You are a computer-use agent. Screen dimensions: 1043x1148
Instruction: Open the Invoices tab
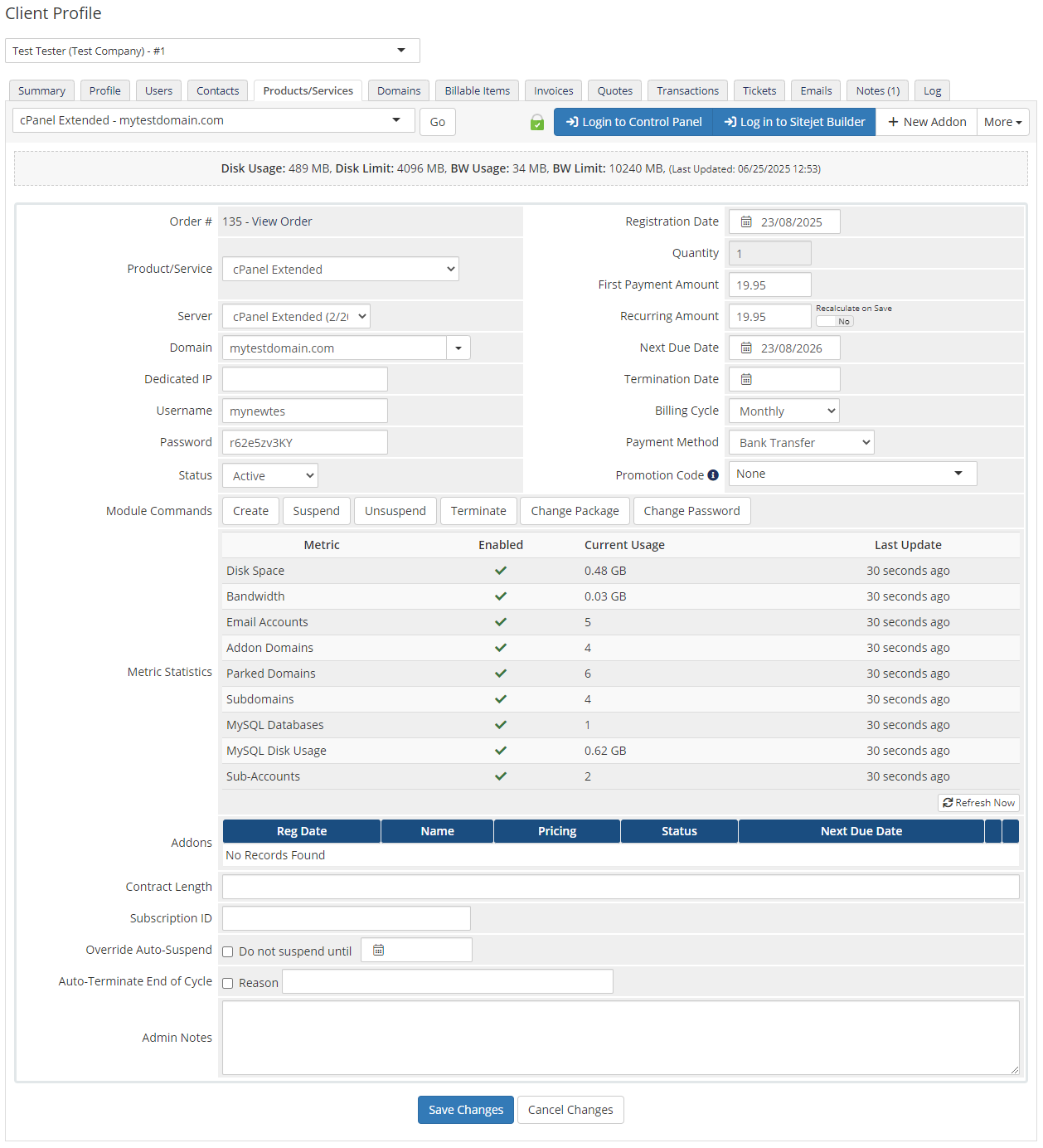[x=553, y=91]
